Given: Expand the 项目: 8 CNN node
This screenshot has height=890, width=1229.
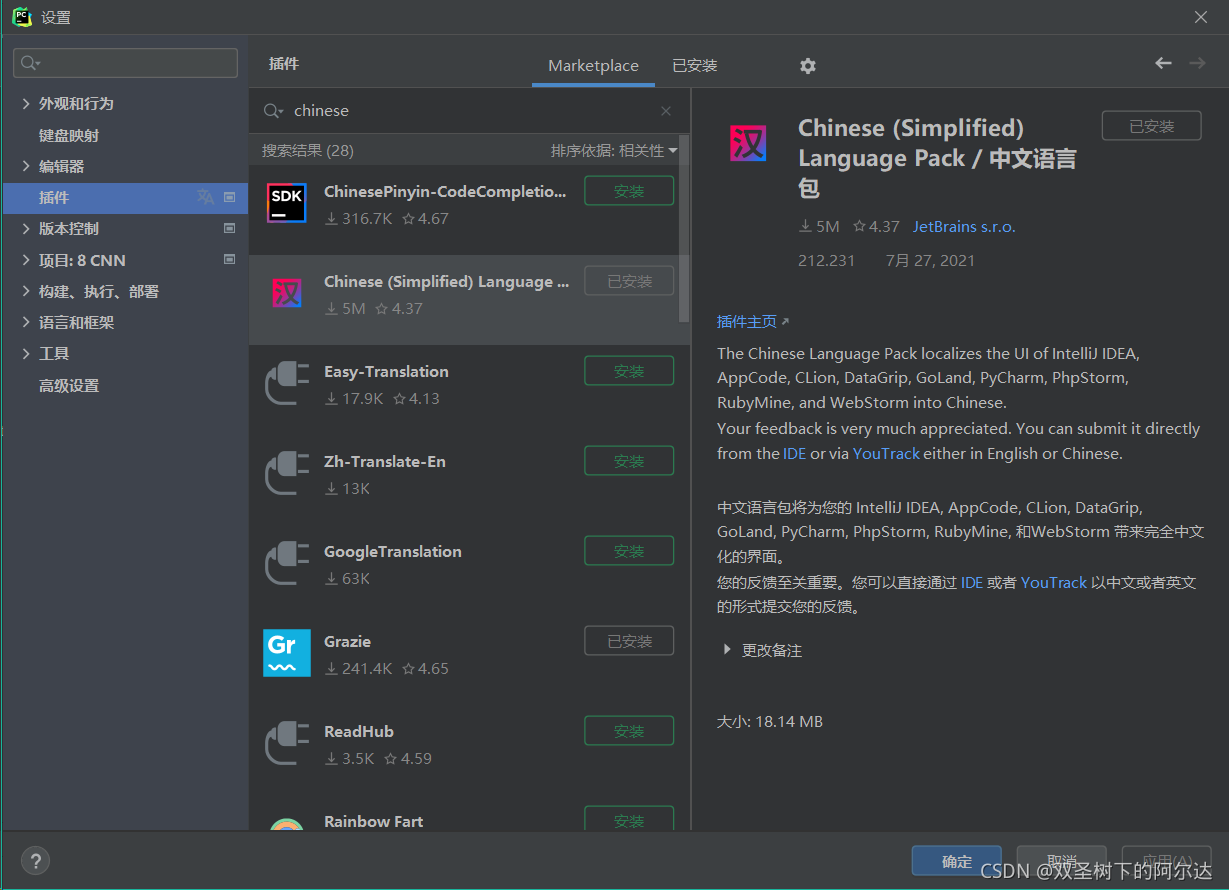Looking at the screenshot, I should click(26, 260).
